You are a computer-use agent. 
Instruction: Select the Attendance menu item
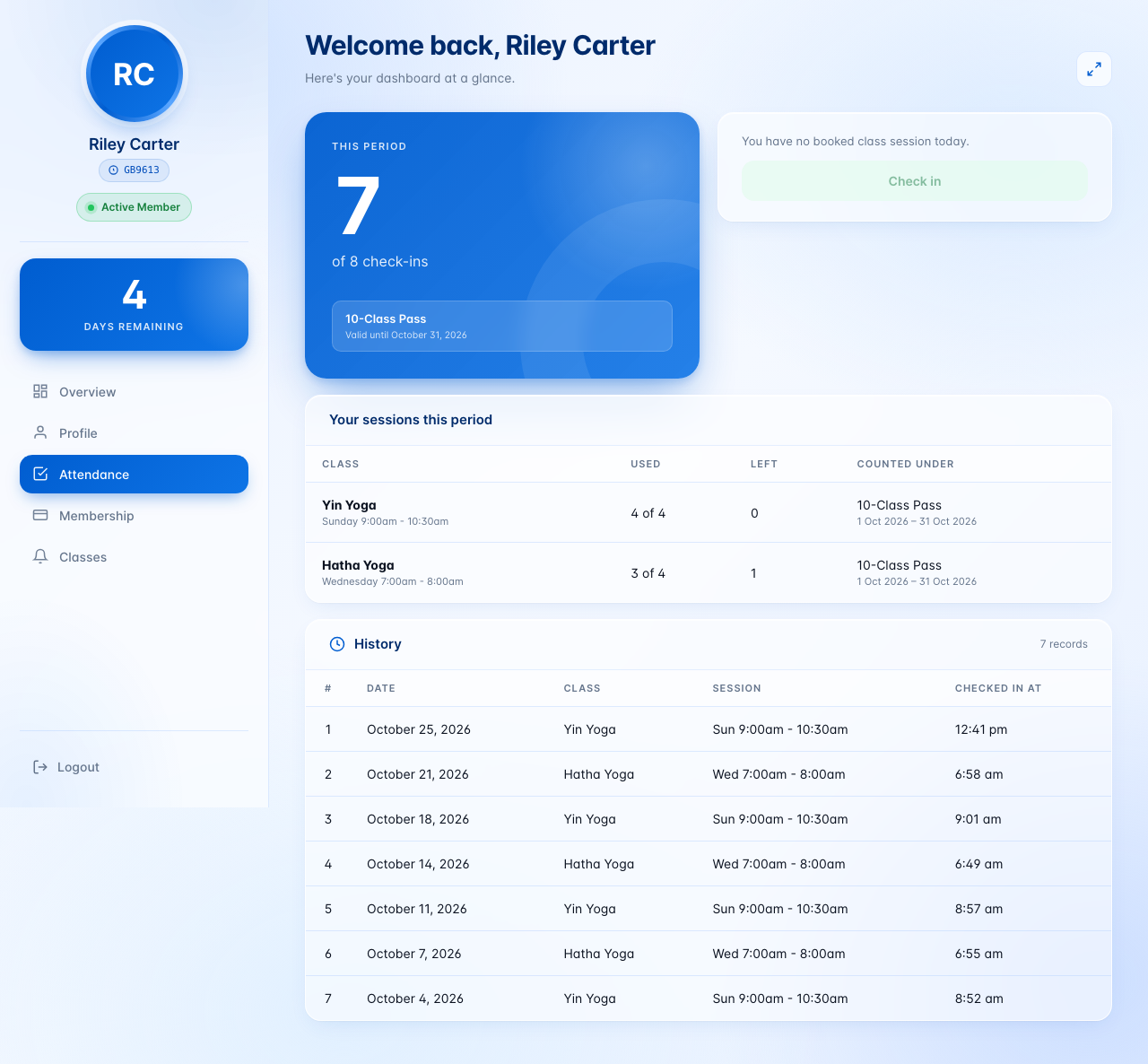[x=134, y=474]
